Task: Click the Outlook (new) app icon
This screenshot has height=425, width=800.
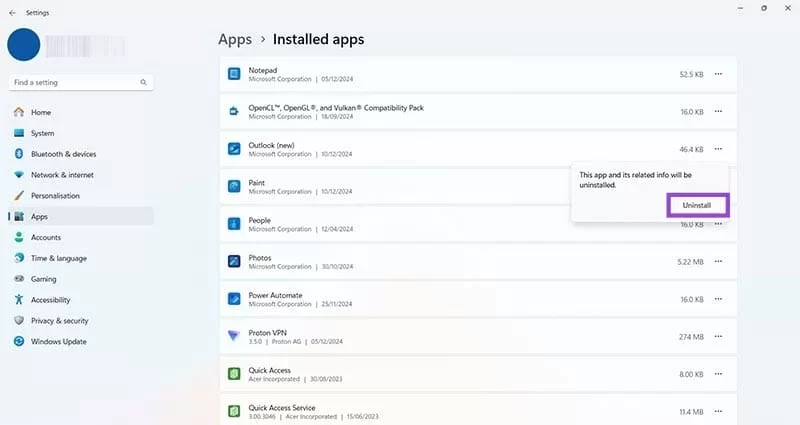Action: point(234,149)
